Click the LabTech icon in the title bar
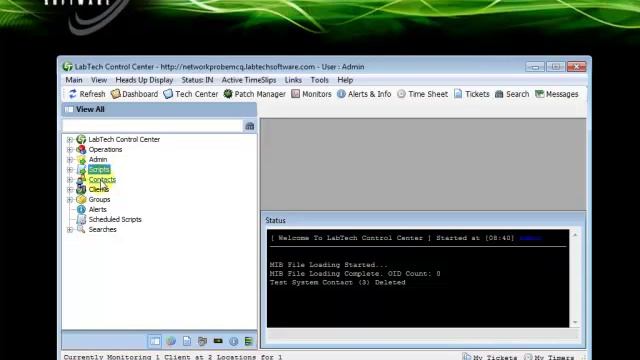This screenshot has width=640, height=360. pyautogui.click(x=67, y=67)
